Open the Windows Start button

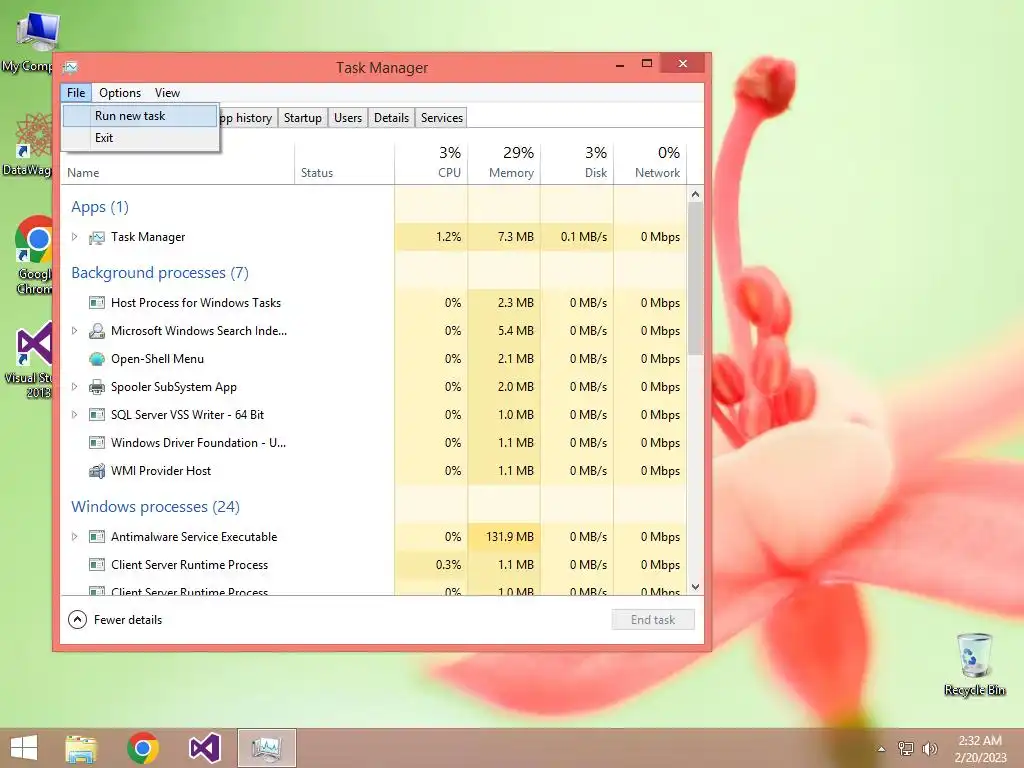(x=24, y=748)
